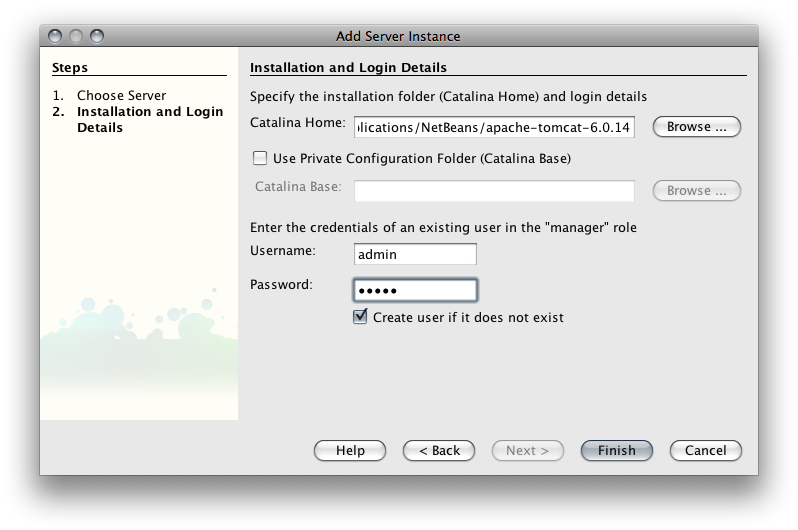Open the Help button
The width and height of the screenshot is (798, 530).
[350, 451]
